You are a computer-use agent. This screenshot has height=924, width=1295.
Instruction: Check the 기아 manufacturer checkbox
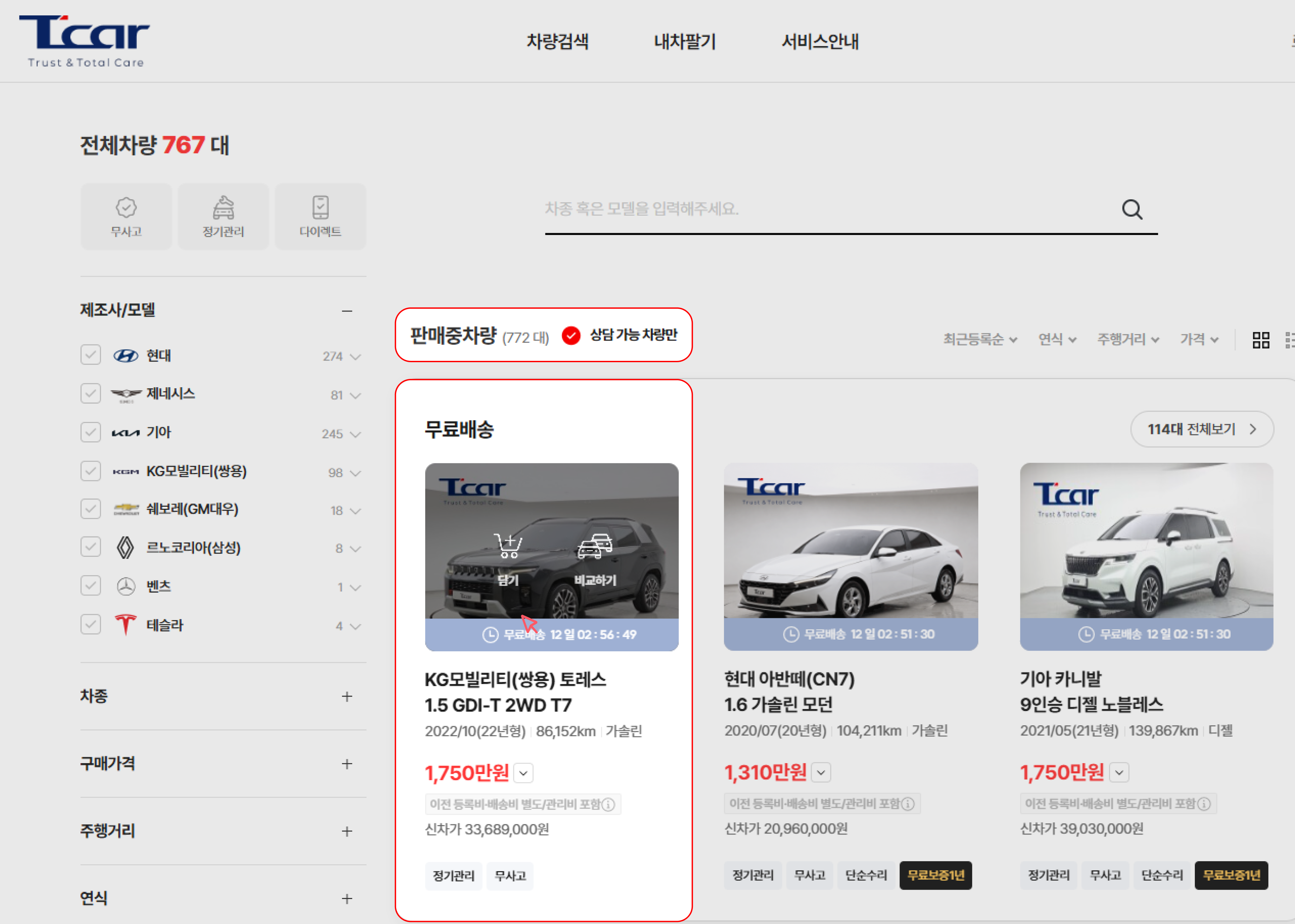90,432
